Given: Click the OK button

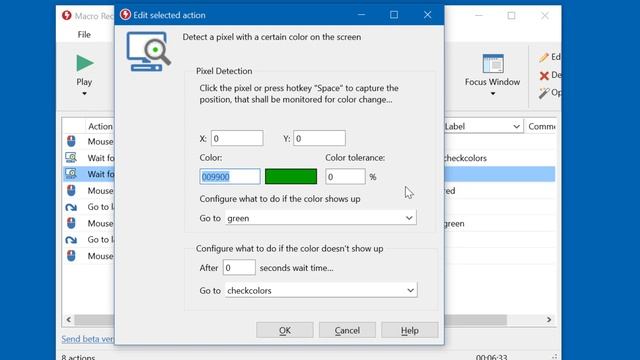Looking at the screenshot, I should [x=285, y=330].
